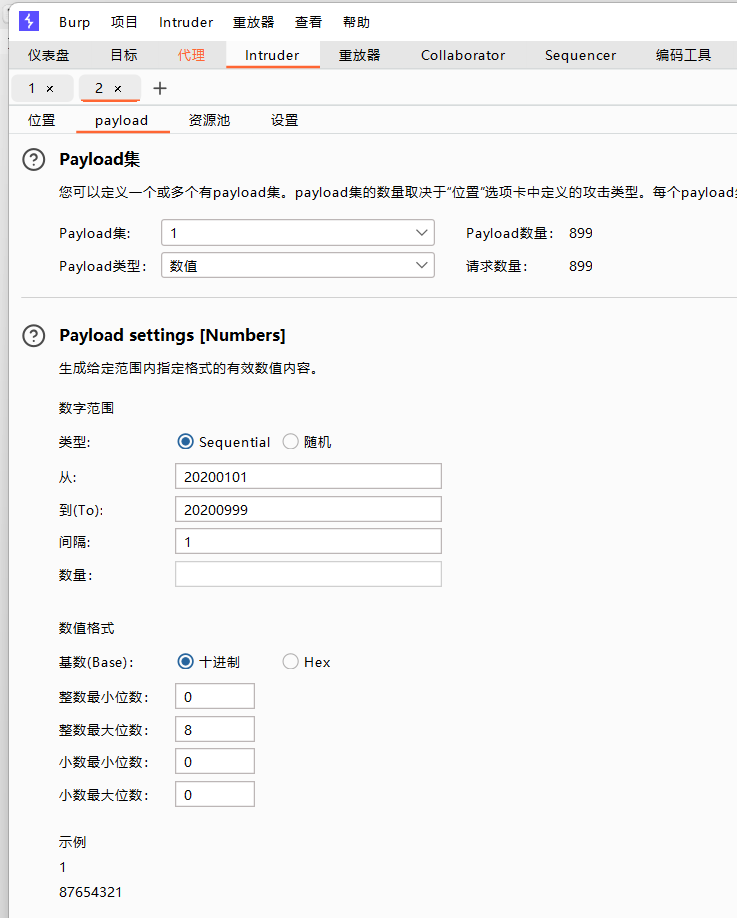Select the Sequential number type radio
The height and width of the screenshot is (918, 737).
tap(185, 441)
